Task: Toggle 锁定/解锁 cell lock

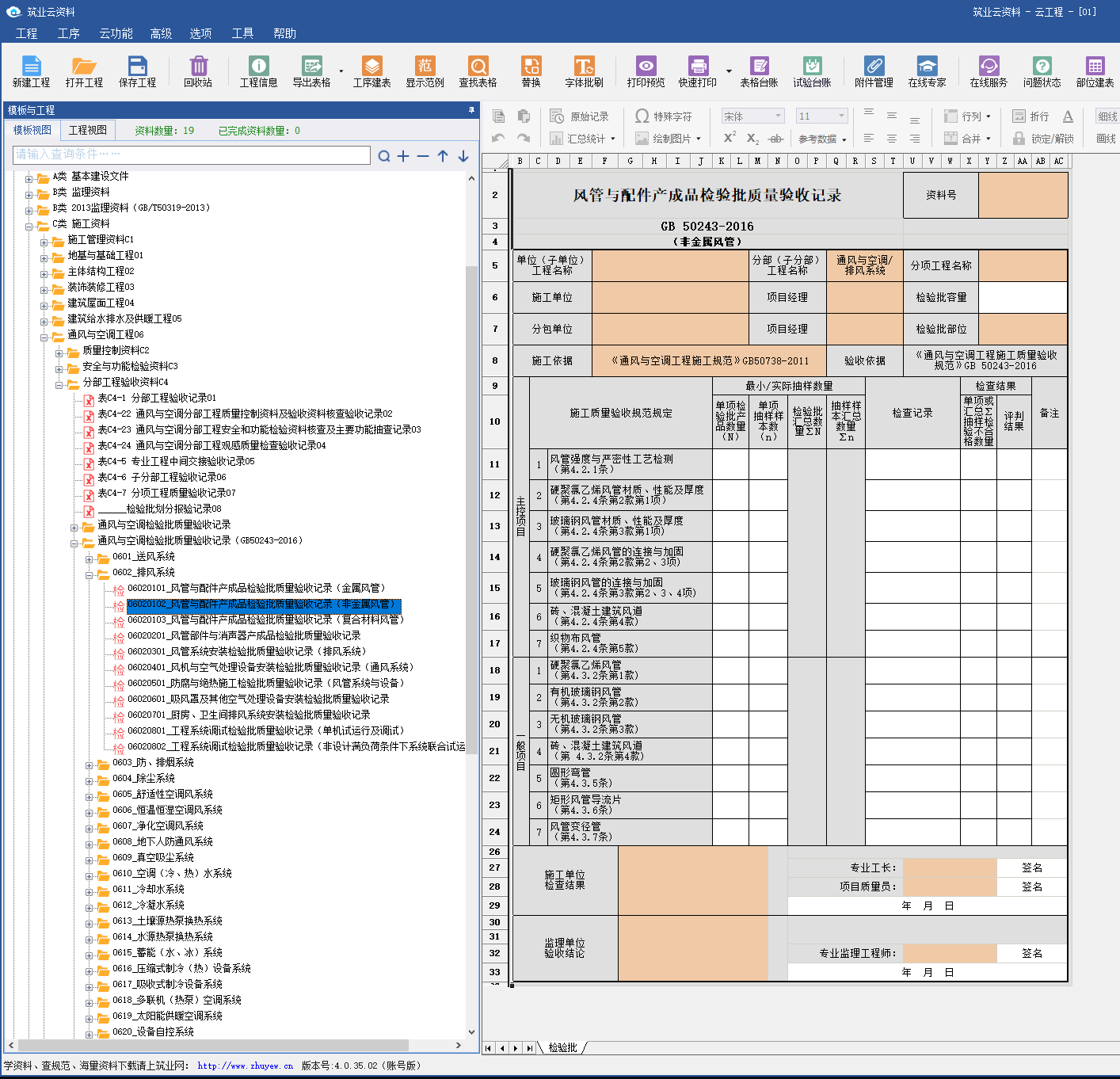Action: tap(1043, 139)
